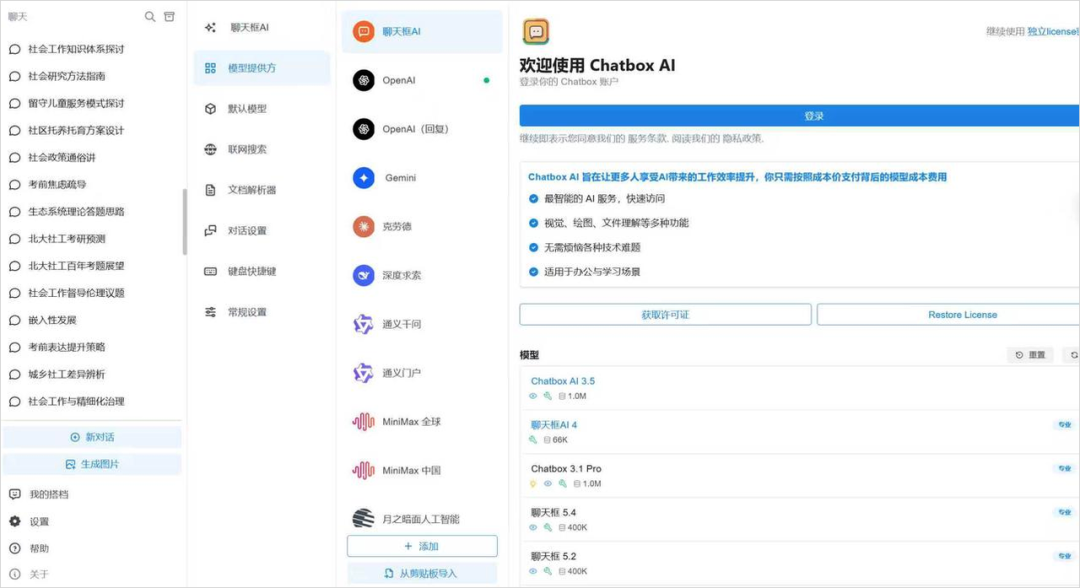This screenshot has height=588, width=1080.
Task: Click the 关于 info icon
Action: 15,574
